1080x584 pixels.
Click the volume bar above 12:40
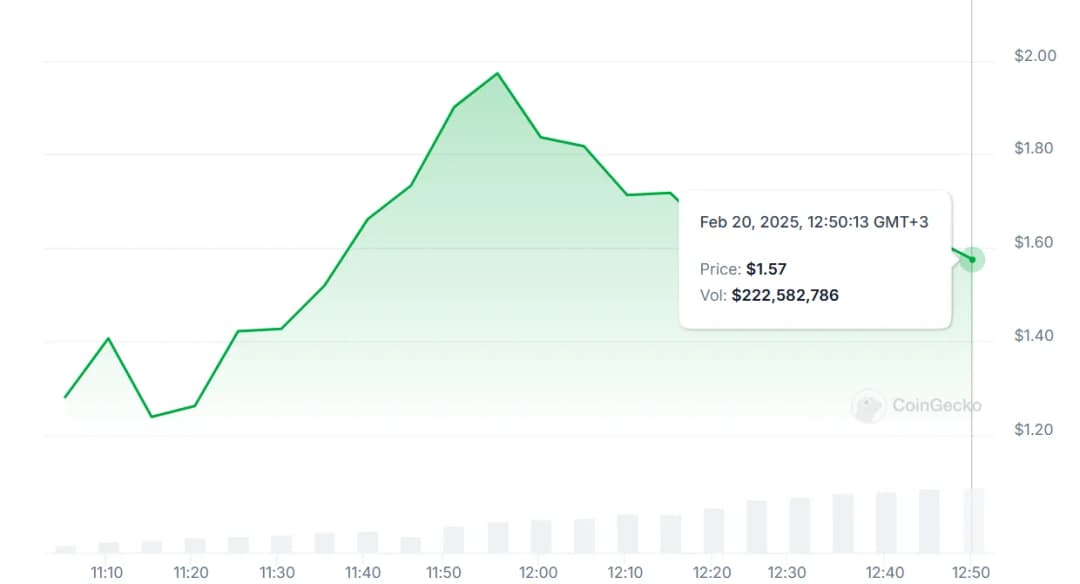[x=886, y=522]
